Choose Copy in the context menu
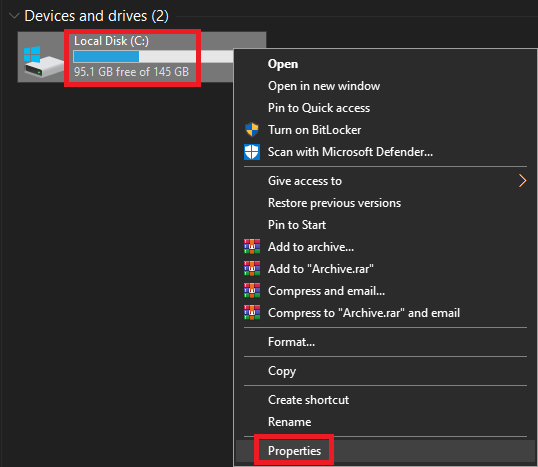The image size is (538, 467). pos(386,371)
